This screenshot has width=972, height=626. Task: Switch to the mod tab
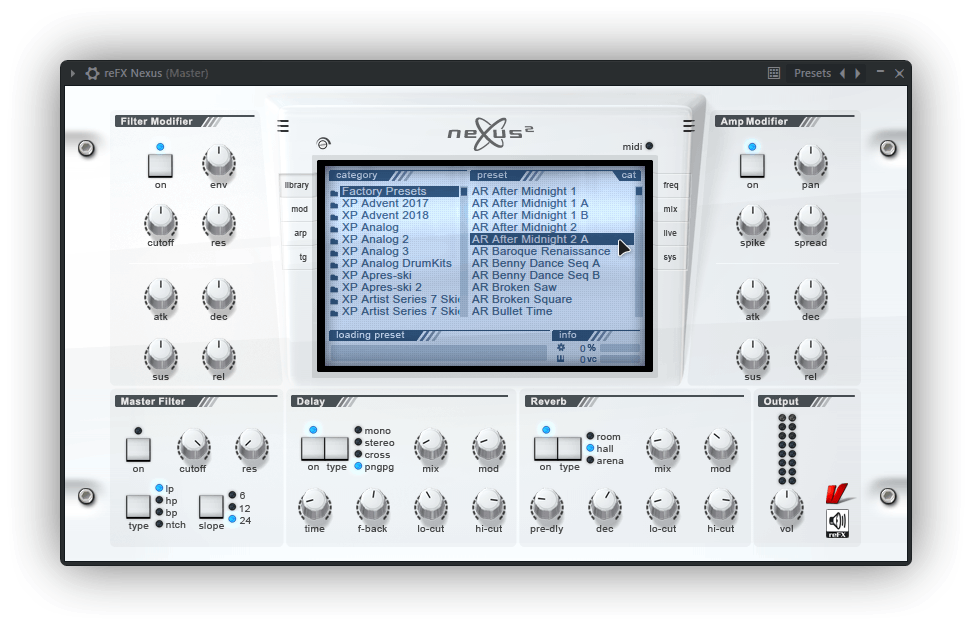(x=299, y=209)
